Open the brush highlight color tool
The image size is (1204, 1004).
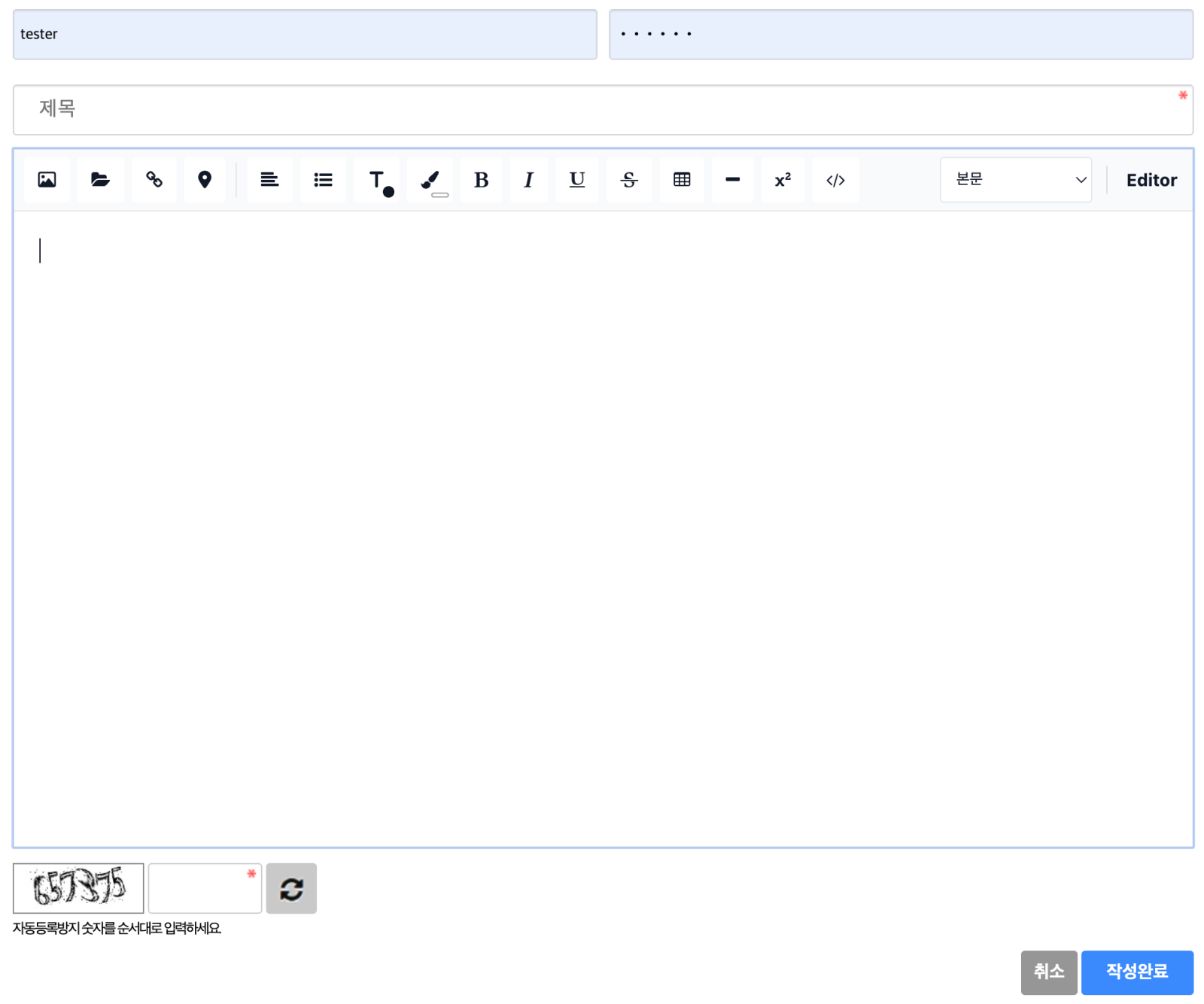pos(430,181)
